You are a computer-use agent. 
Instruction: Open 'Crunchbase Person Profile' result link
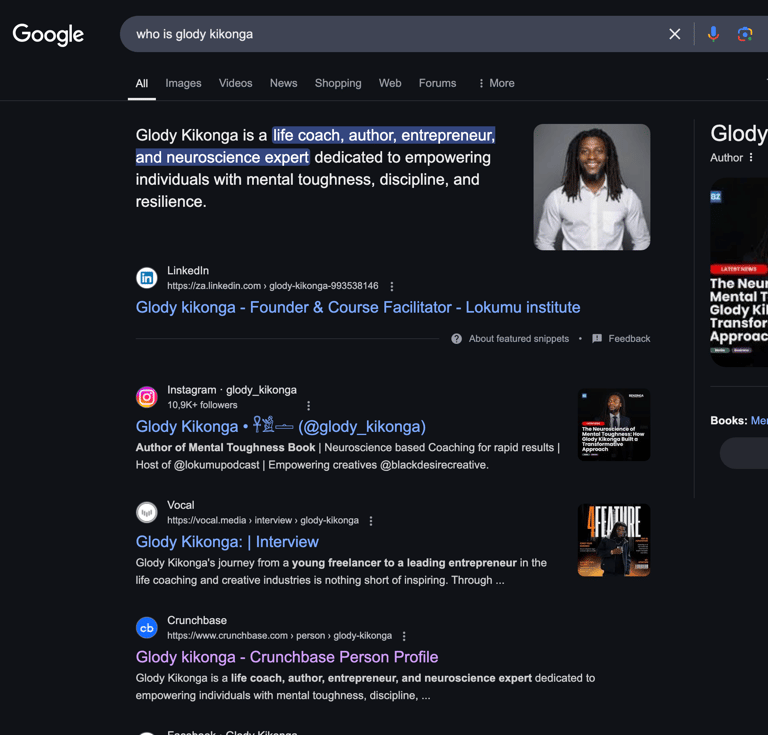click(x=287, y=657)
